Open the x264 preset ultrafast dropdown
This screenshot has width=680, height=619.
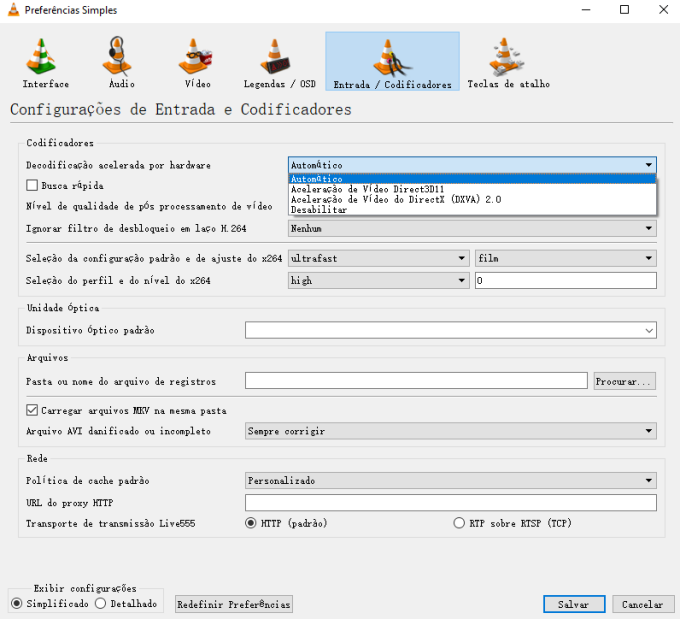pyautogui.click(x=379, y=258)
